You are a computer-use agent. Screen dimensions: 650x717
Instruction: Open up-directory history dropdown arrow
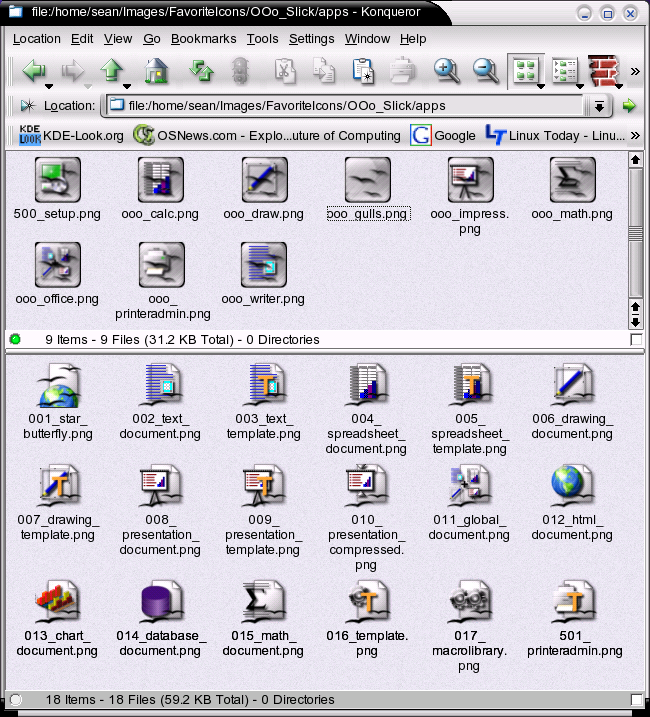tap(127, 86)
